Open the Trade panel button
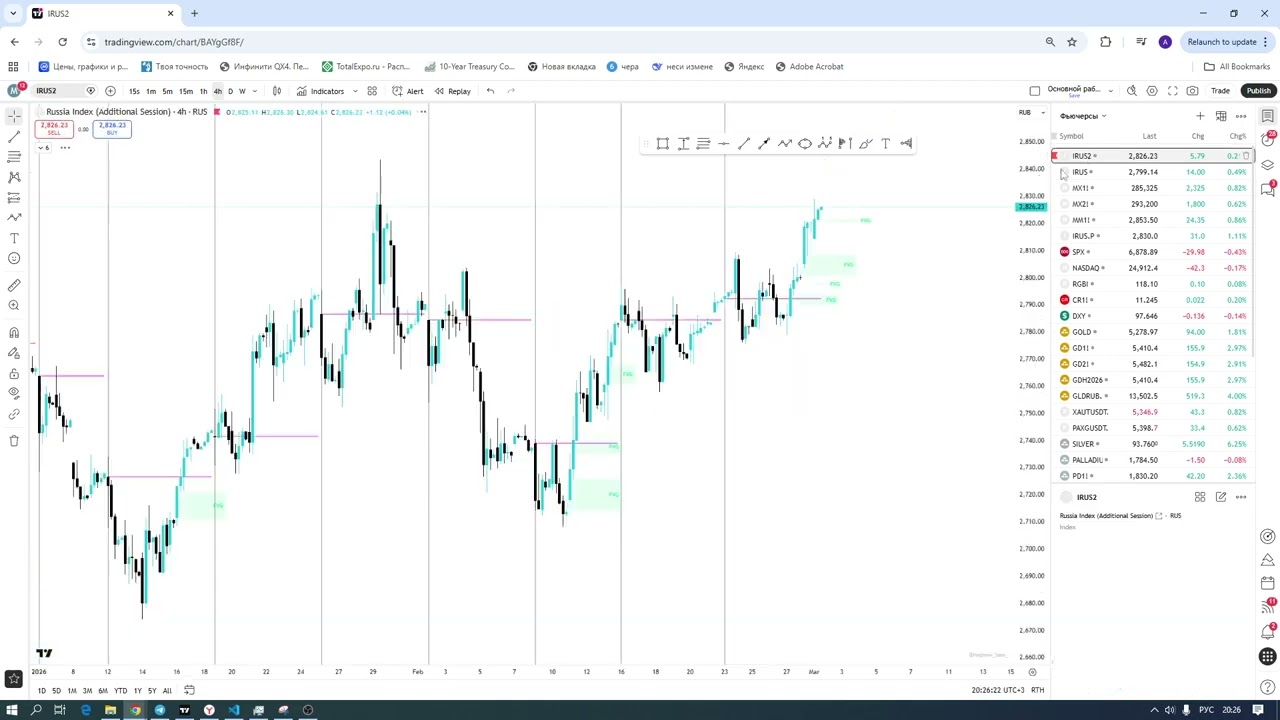Viewport: 1280px width, 720px height. 1220,91
